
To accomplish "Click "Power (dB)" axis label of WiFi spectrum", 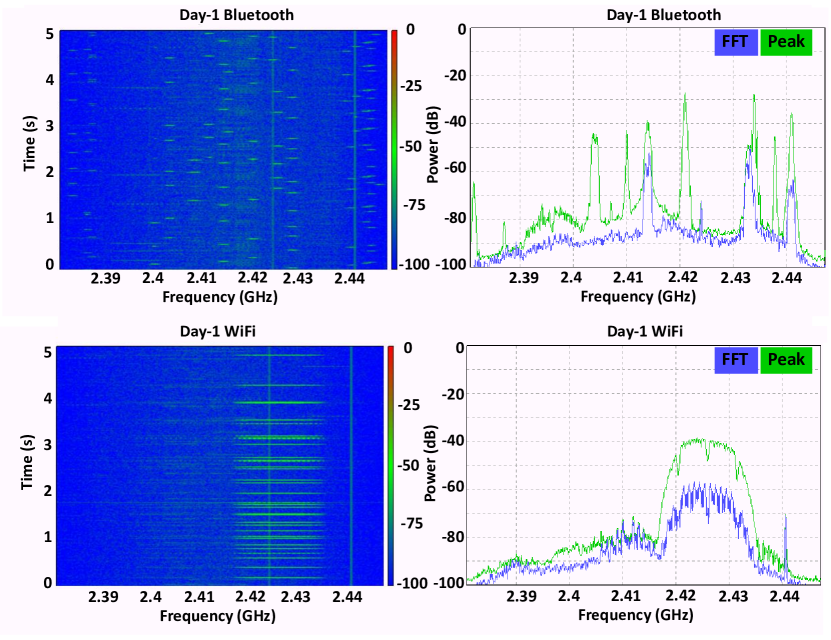I will tap(431, 464).
